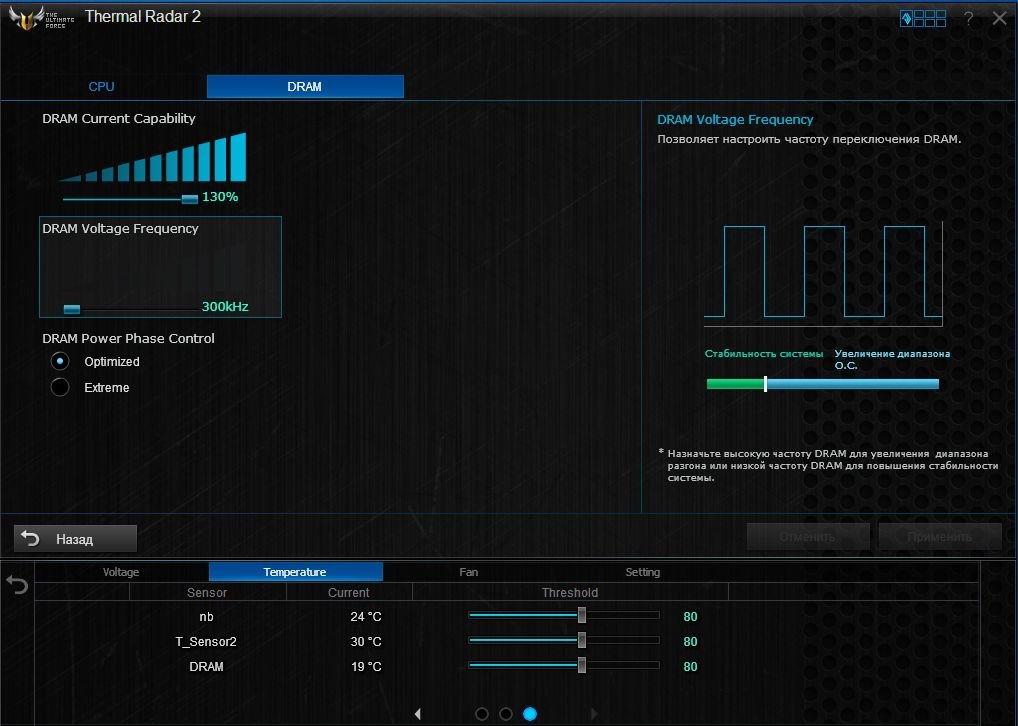Click the DRAM Voltage Frequency help heading

tap(735, 119)
